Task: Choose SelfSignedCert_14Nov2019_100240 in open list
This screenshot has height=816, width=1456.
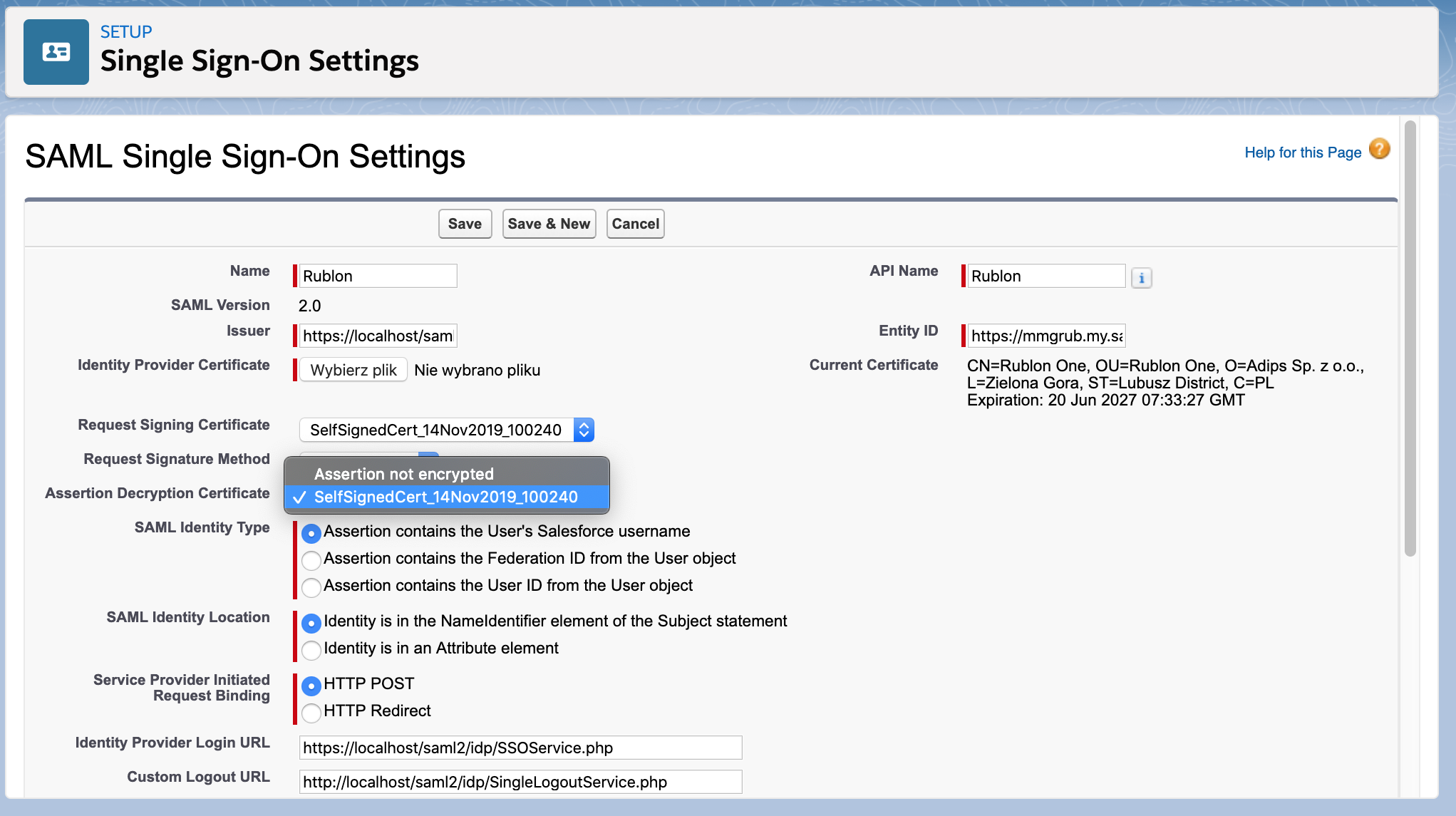Action: tap(445, 497)
